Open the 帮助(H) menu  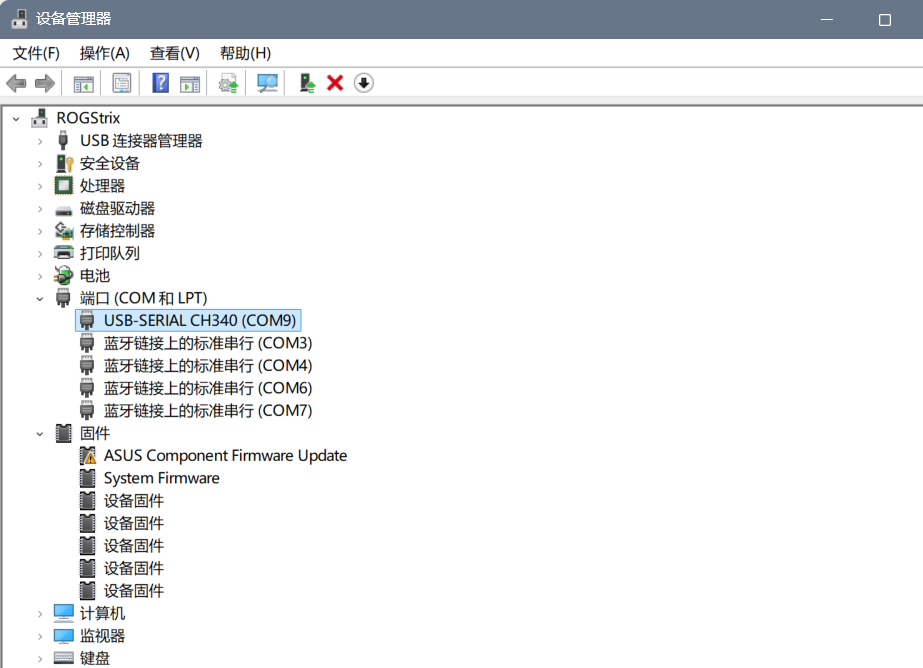[245, 54]
